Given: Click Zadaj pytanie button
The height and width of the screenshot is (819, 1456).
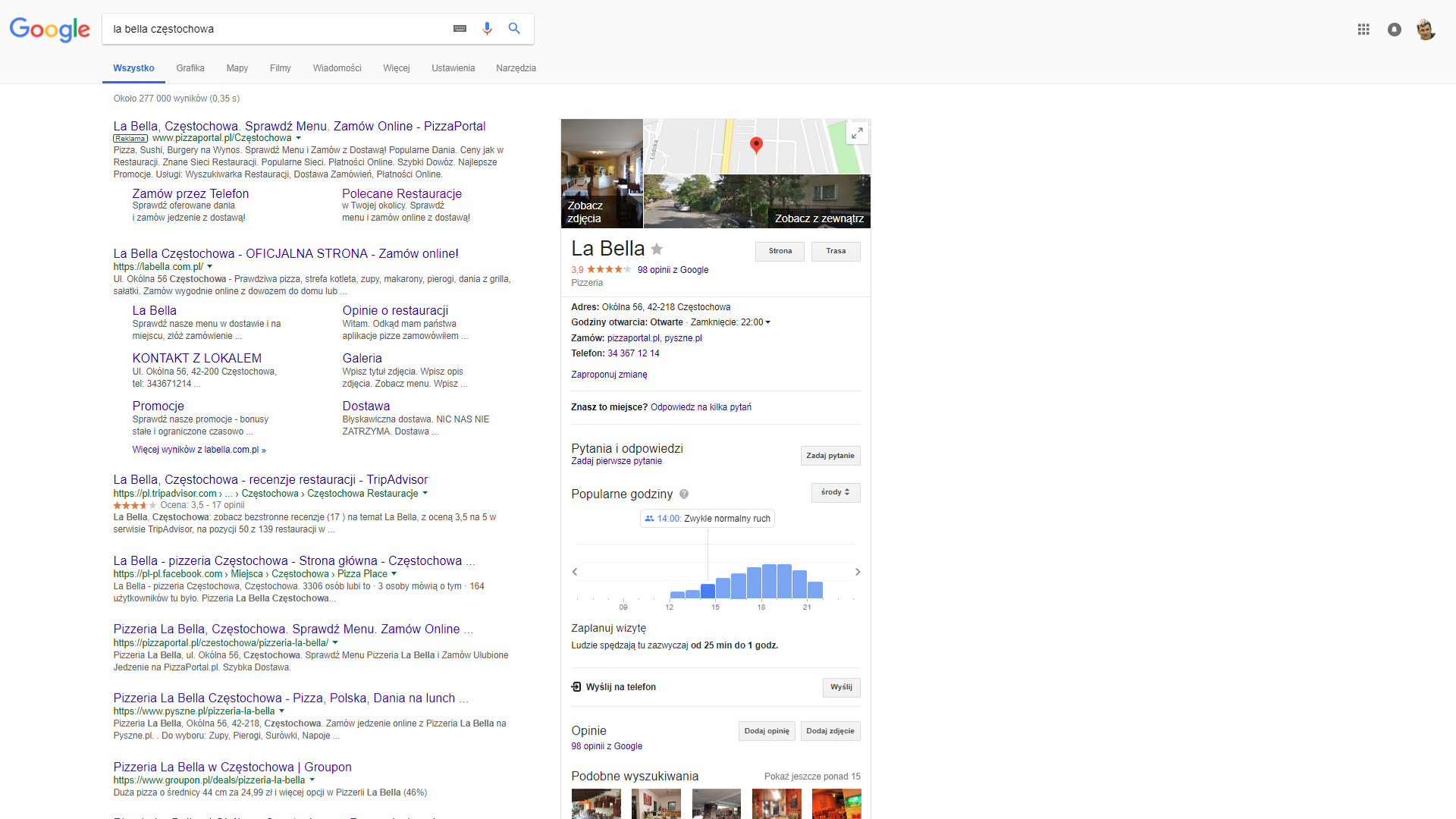Looking at the screenshot, I should click(x=830, y=456).
